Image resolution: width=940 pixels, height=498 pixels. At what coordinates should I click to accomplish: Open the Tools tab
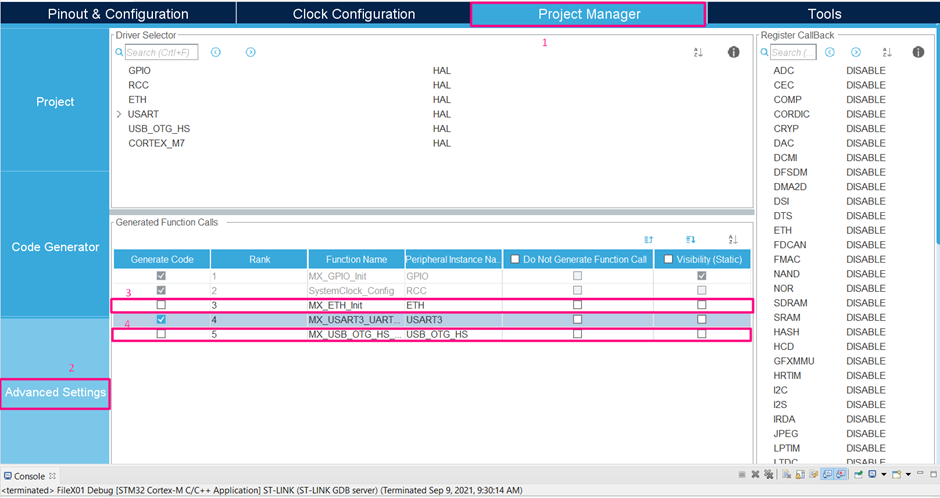[x=824, y=14]
